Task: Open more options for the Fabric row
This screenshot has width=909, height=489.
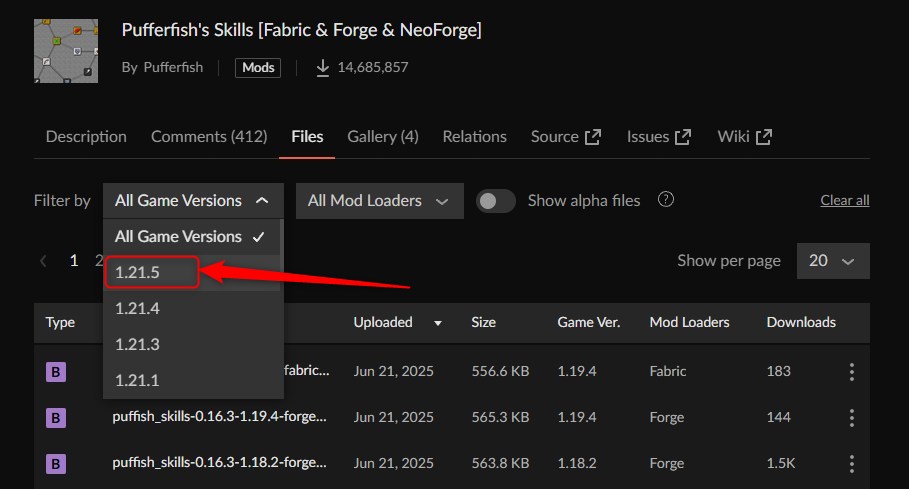Action: [852, 371]
